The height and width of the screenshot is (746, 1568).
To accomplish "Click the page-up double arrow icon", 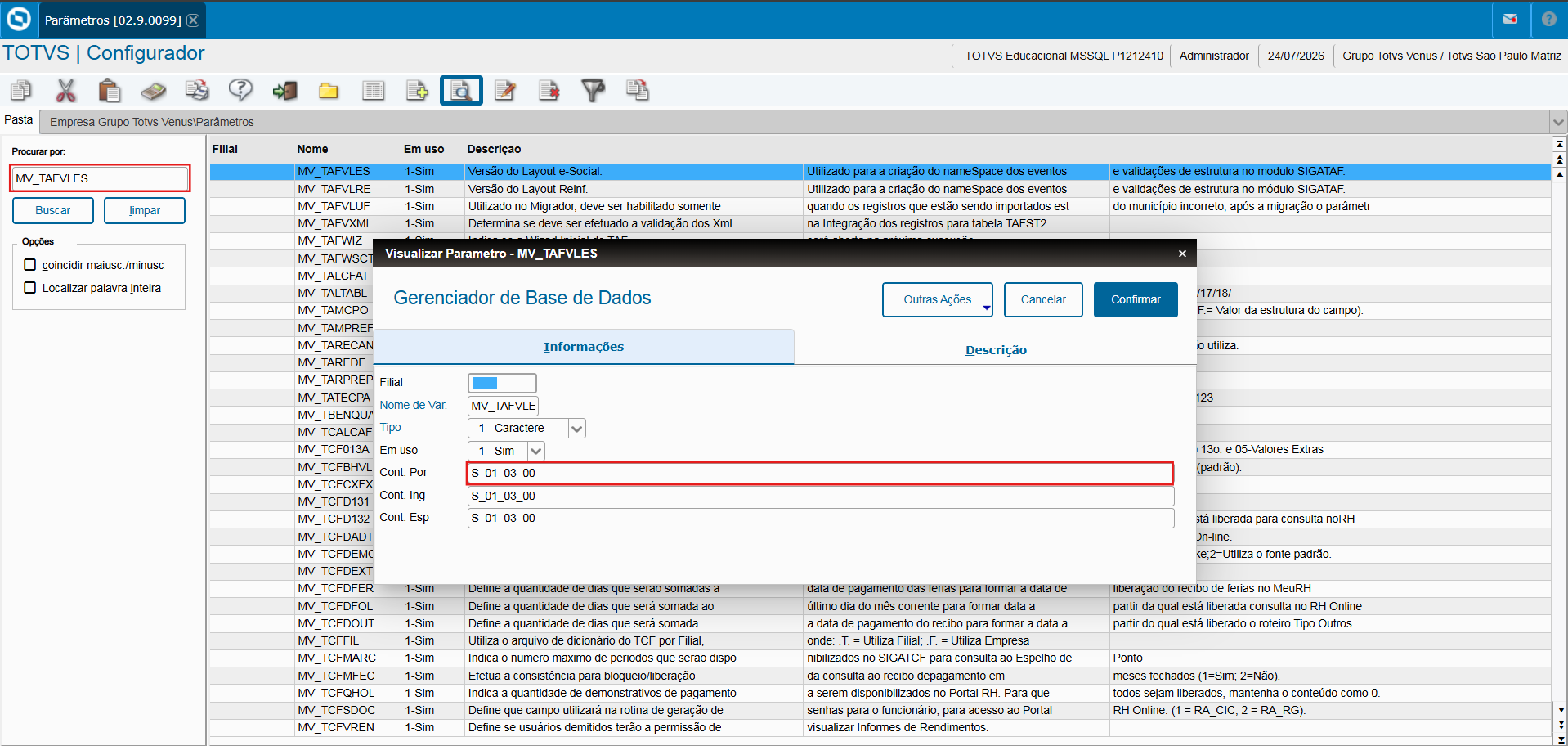I will coord(1560,160).
